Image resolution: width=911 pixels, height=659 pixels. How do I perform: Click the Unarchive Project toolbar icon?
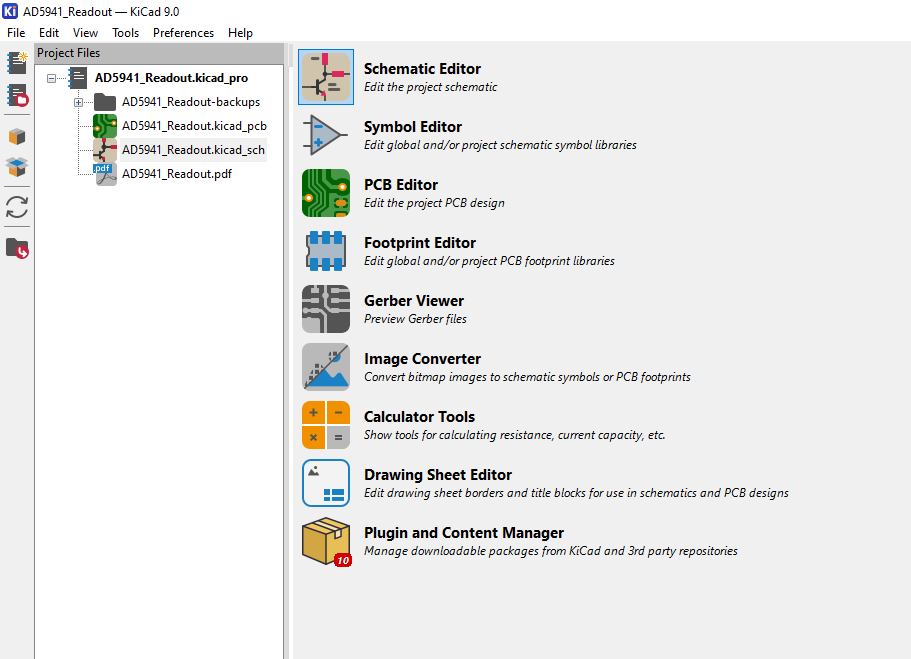click(17, 167)
